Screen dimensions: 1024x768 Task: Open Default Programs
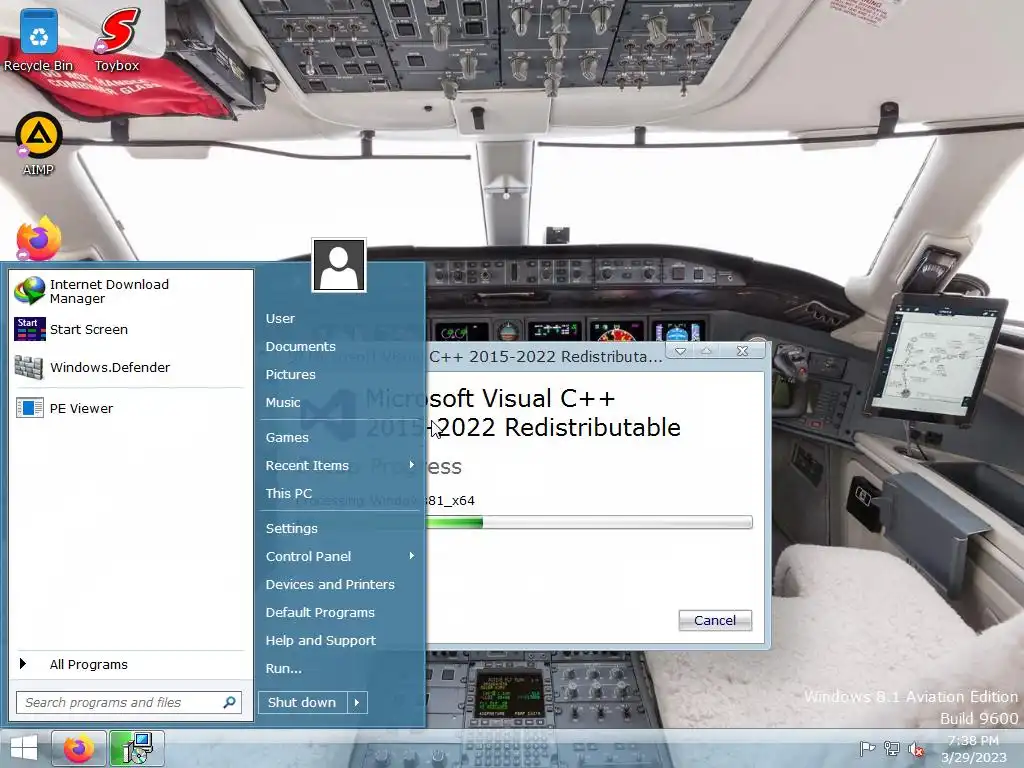(x=320, y=613)
